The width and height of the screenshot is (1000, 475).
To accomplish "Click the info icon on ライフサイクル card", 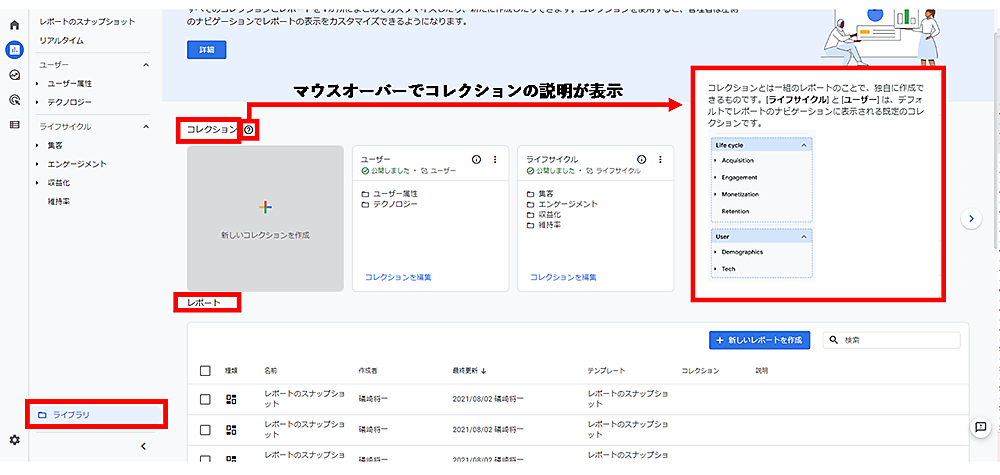I will pos(641,159).
